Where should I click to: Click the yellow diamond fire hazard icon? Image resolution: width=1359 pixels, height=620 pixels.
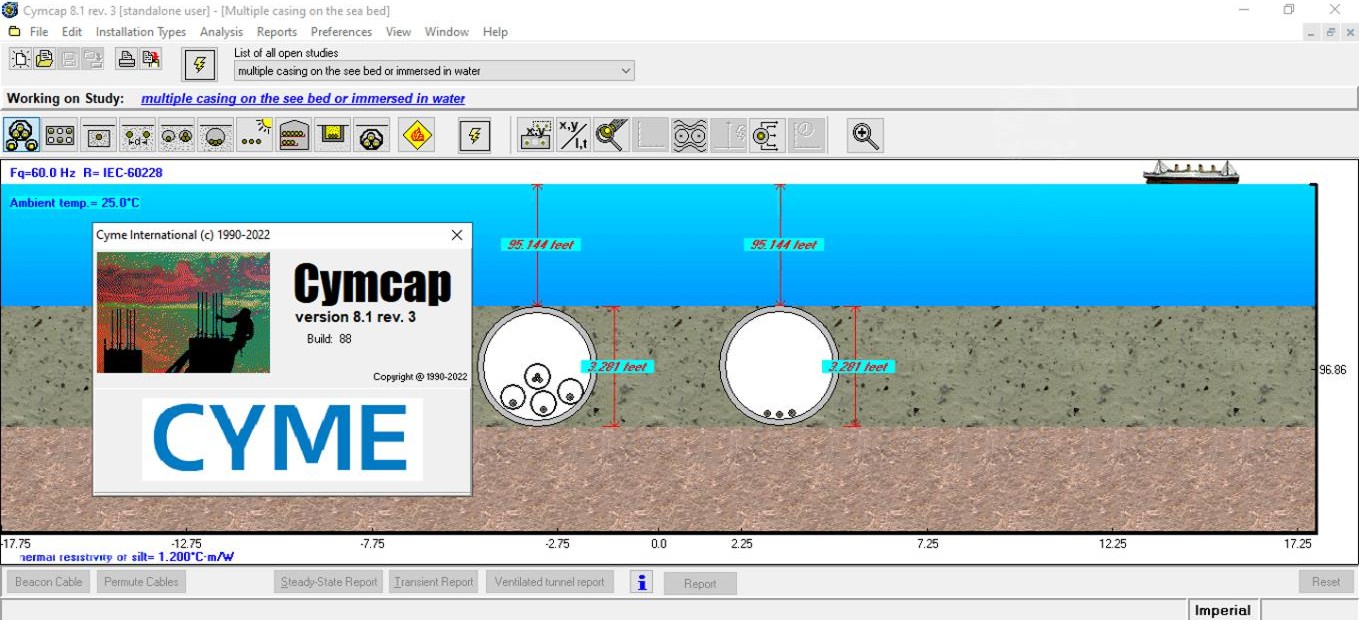pyautogui.click(x=416, y=135)
